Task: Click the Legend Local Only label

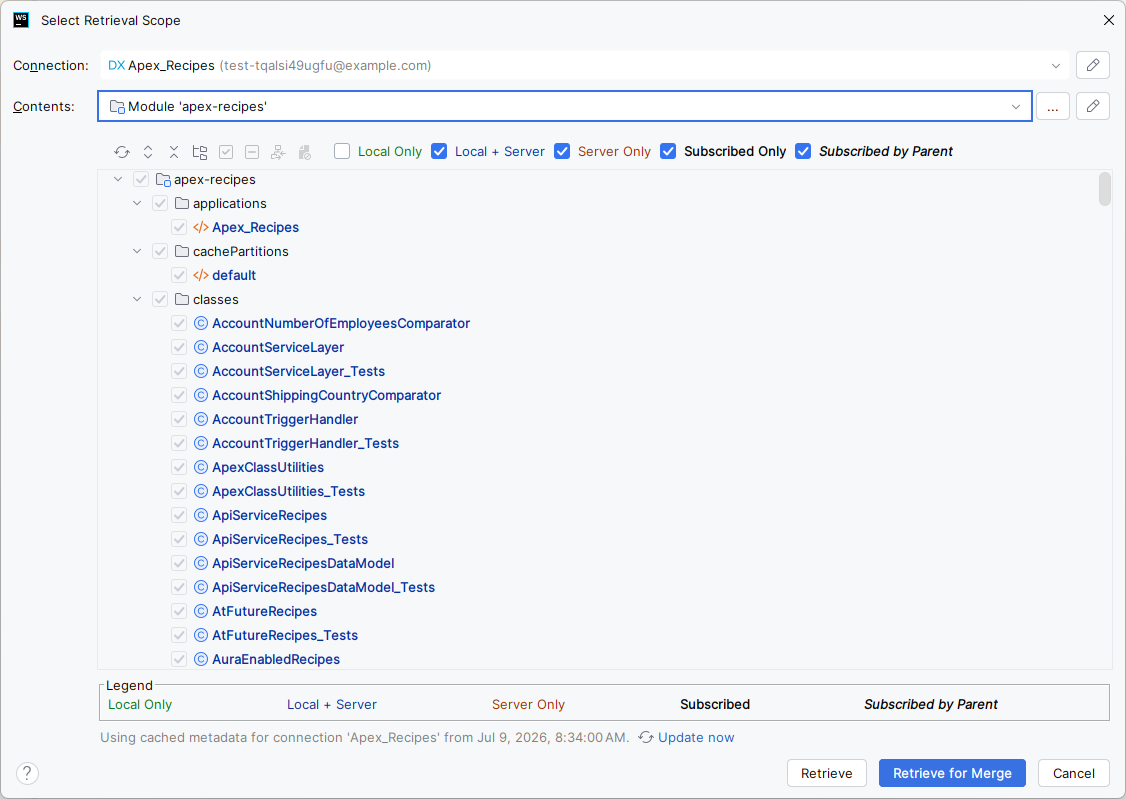Action: [140, 704]
